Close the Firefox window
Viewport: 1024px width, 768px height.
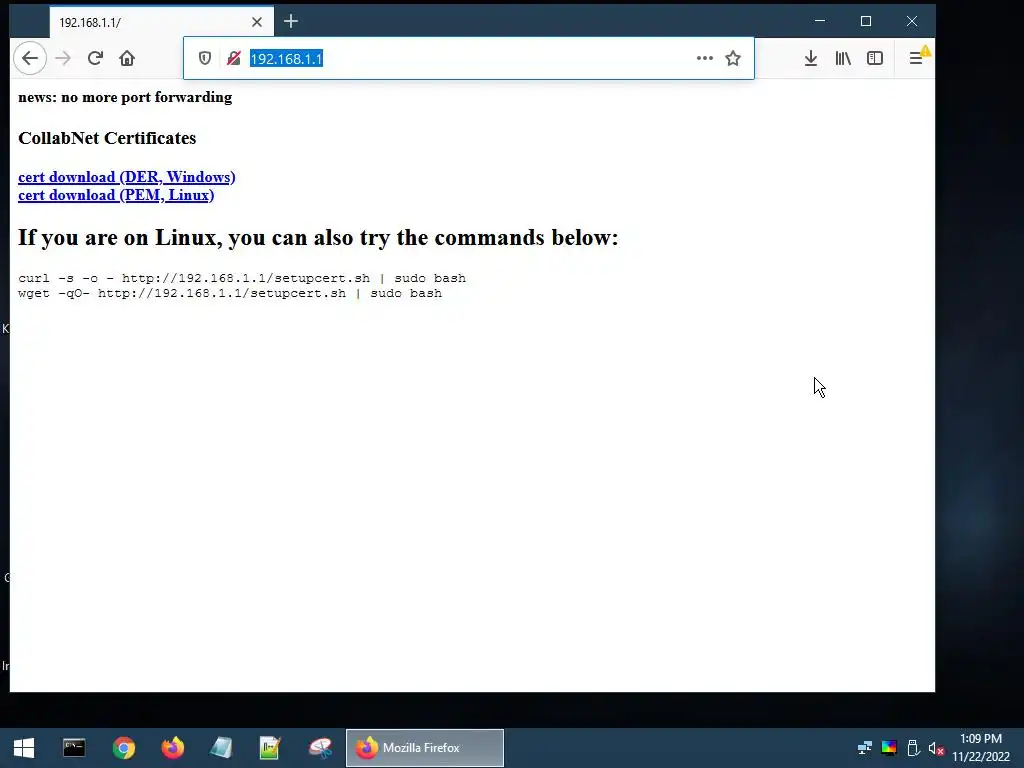pyautogui.click(x=912, y=21)
